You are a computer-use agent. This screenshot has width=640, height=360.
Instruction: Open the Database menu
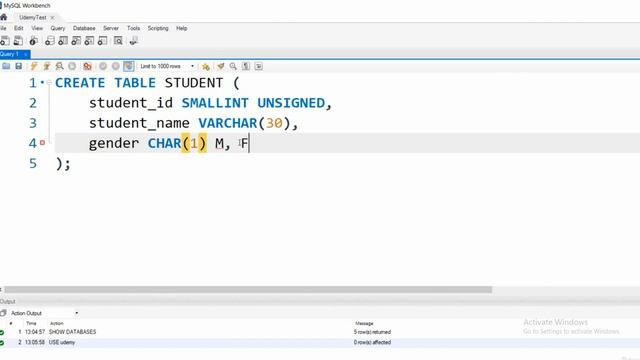click(84, 28)
